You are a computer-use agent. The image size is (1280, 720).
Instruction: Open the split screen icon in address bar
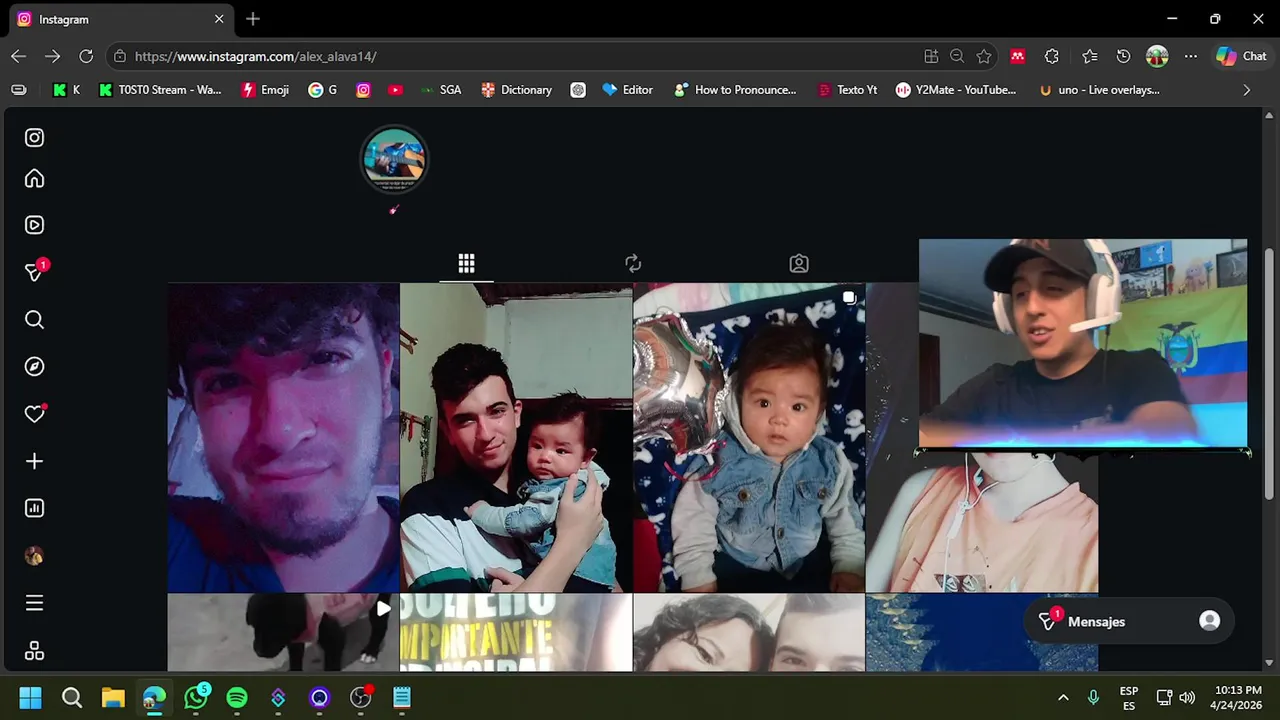coord(931,56)
